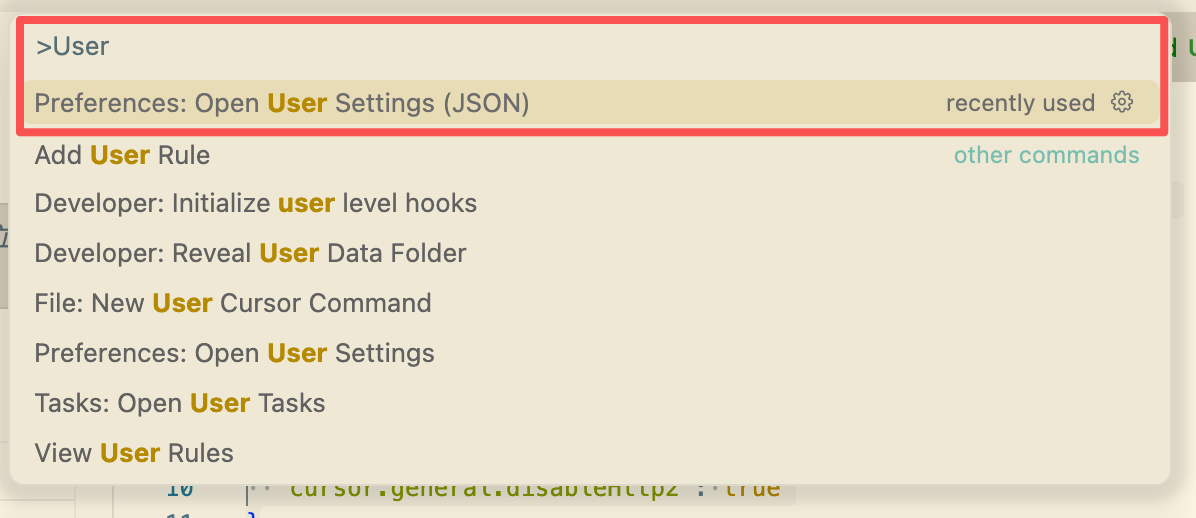Click the gear icon to configure keybinding
The height and width of the screenshot is (518, 1196).
tap(1122, 102)
